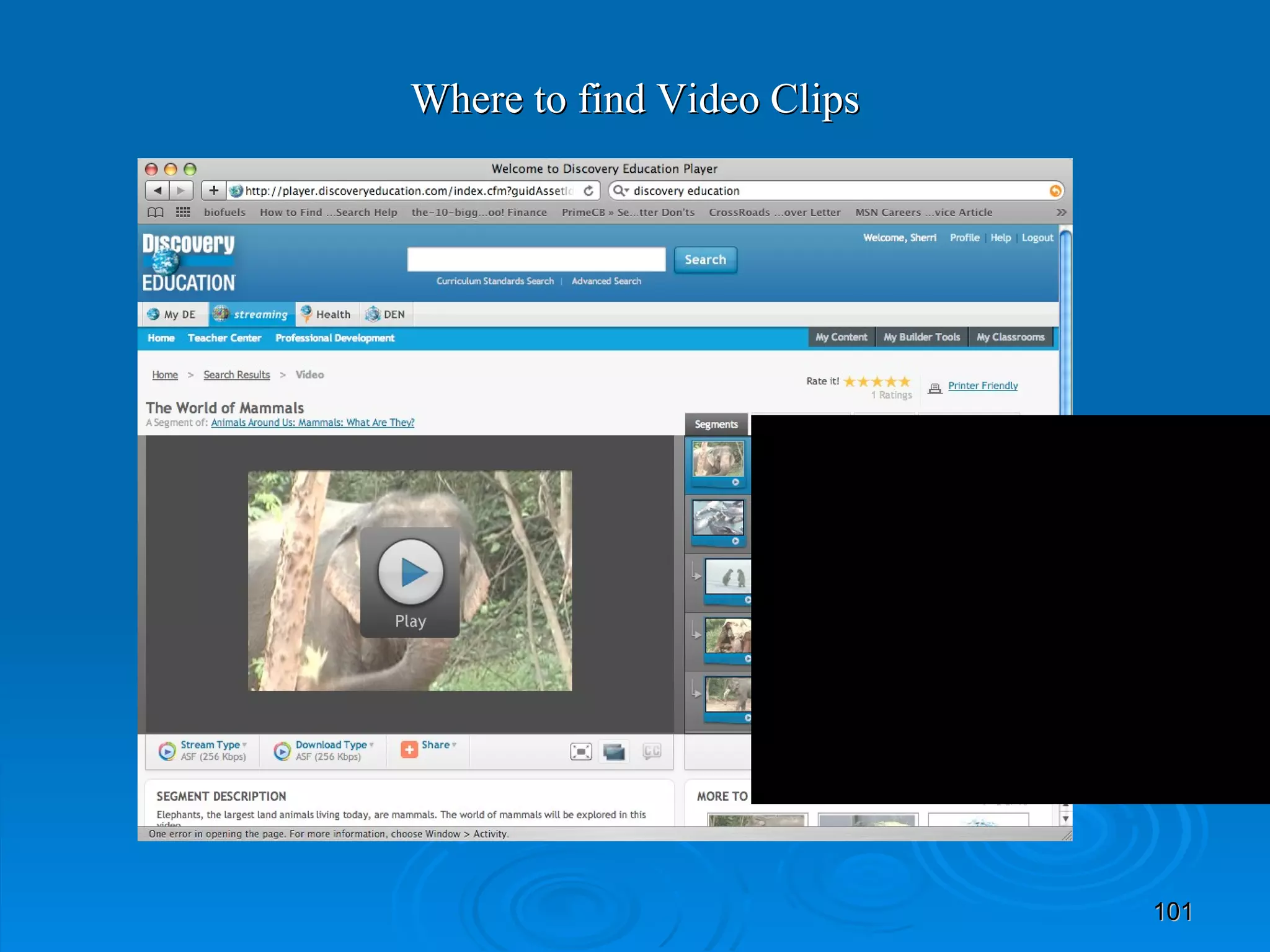Viewport: 1270px width, 952px height.
Task: Open the Top Sites grid icon
Action: coord(183,213)
